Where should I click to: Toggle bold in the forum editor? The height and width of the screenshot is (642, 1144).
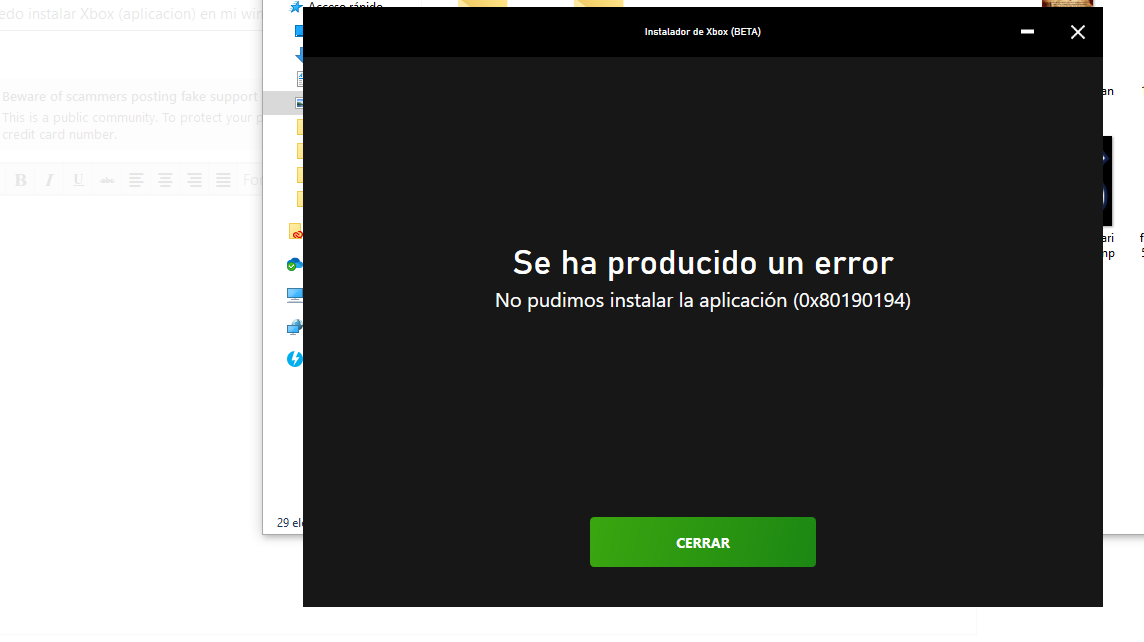20,179
